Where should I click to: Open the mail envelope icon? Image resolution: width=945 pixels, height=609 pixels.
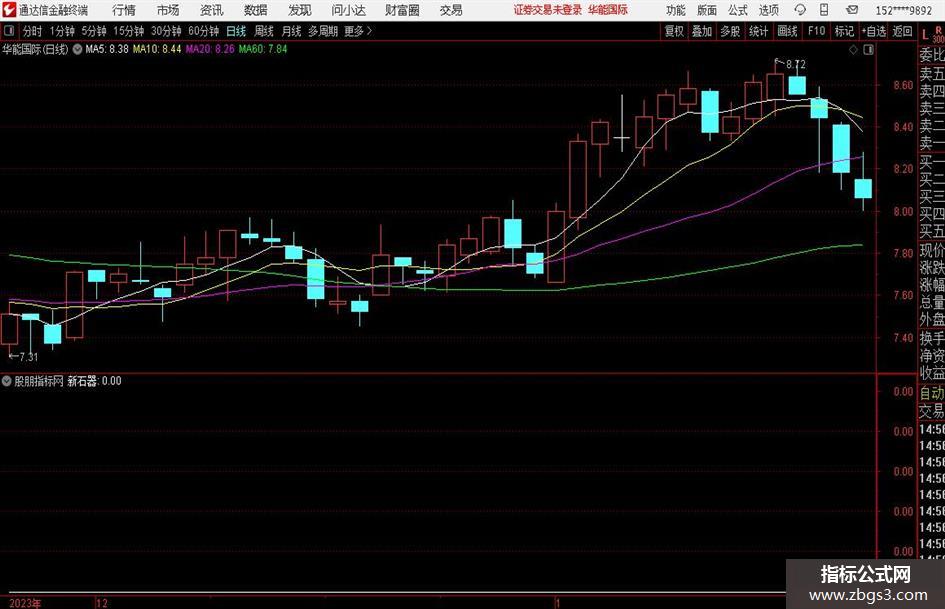852,10
